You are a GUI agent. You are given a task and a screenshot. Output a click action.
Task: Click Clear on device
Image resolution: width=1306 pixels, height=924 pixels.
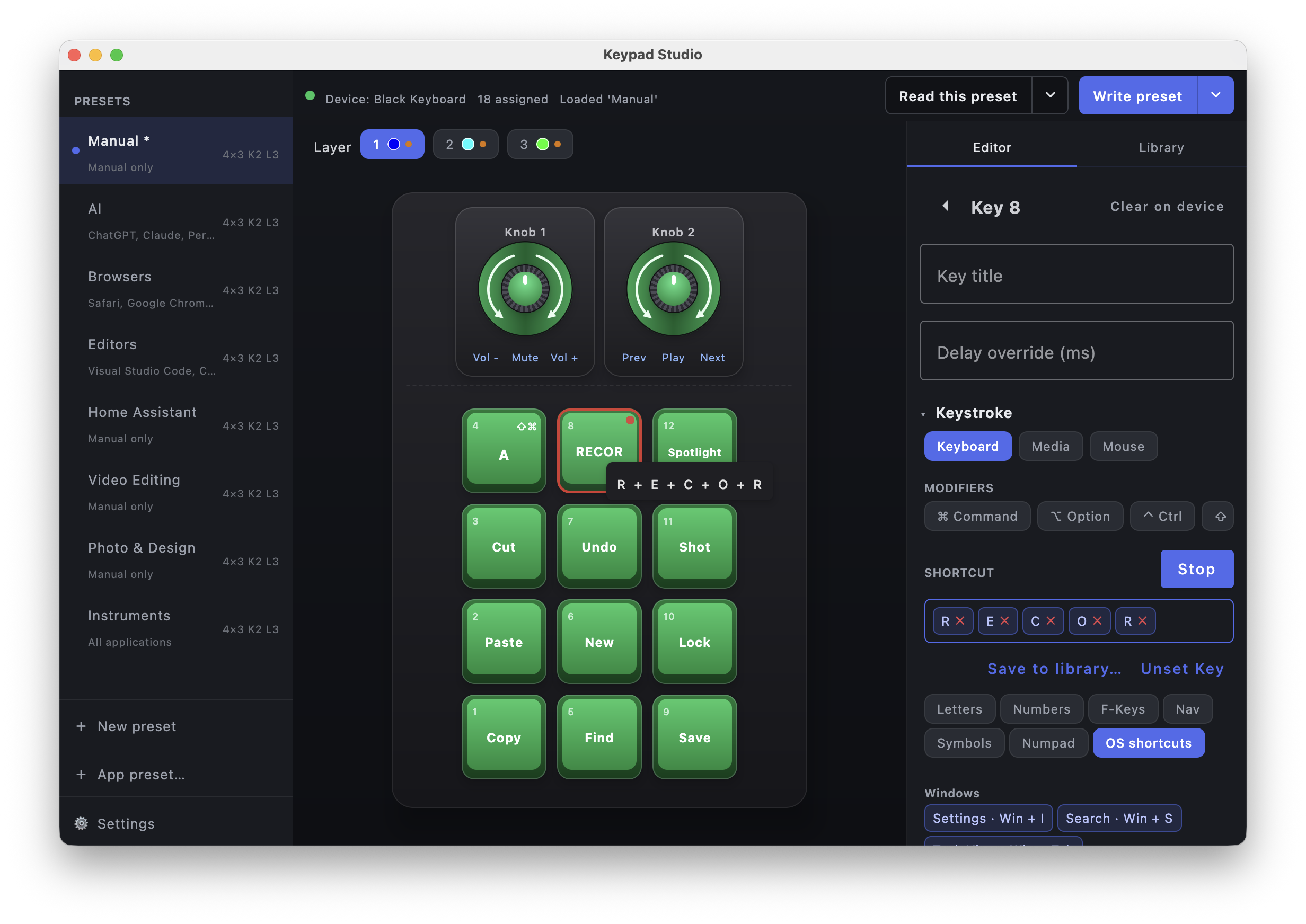tap(1167, 206)
